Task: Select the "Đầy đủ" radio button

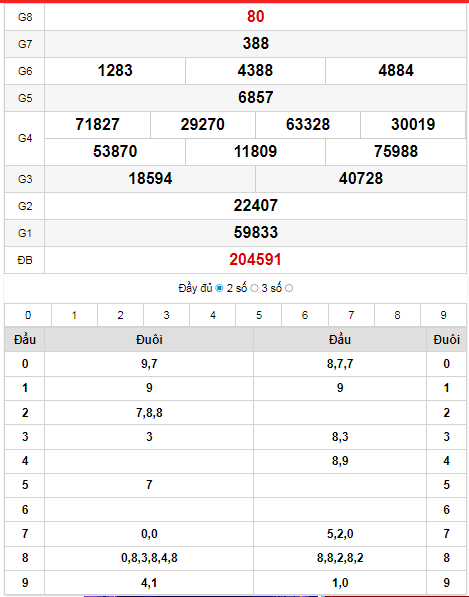Action: pos(219,288)
